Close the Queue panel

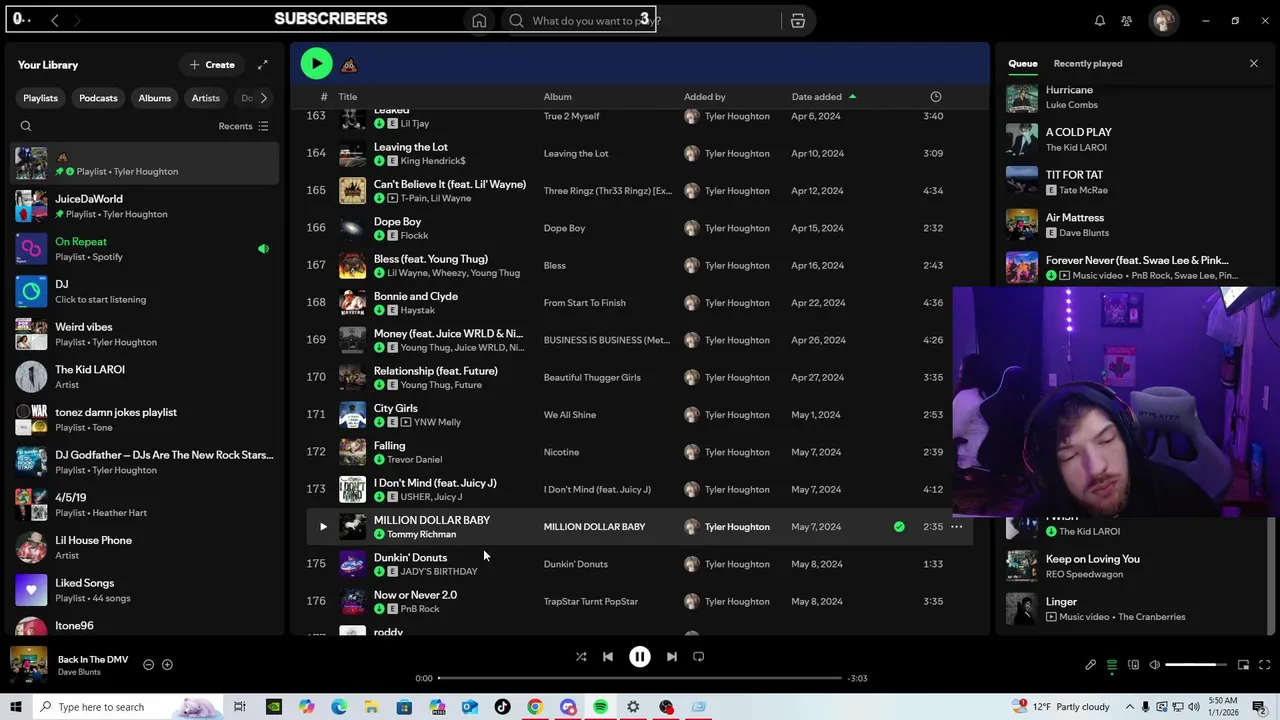1254,63
